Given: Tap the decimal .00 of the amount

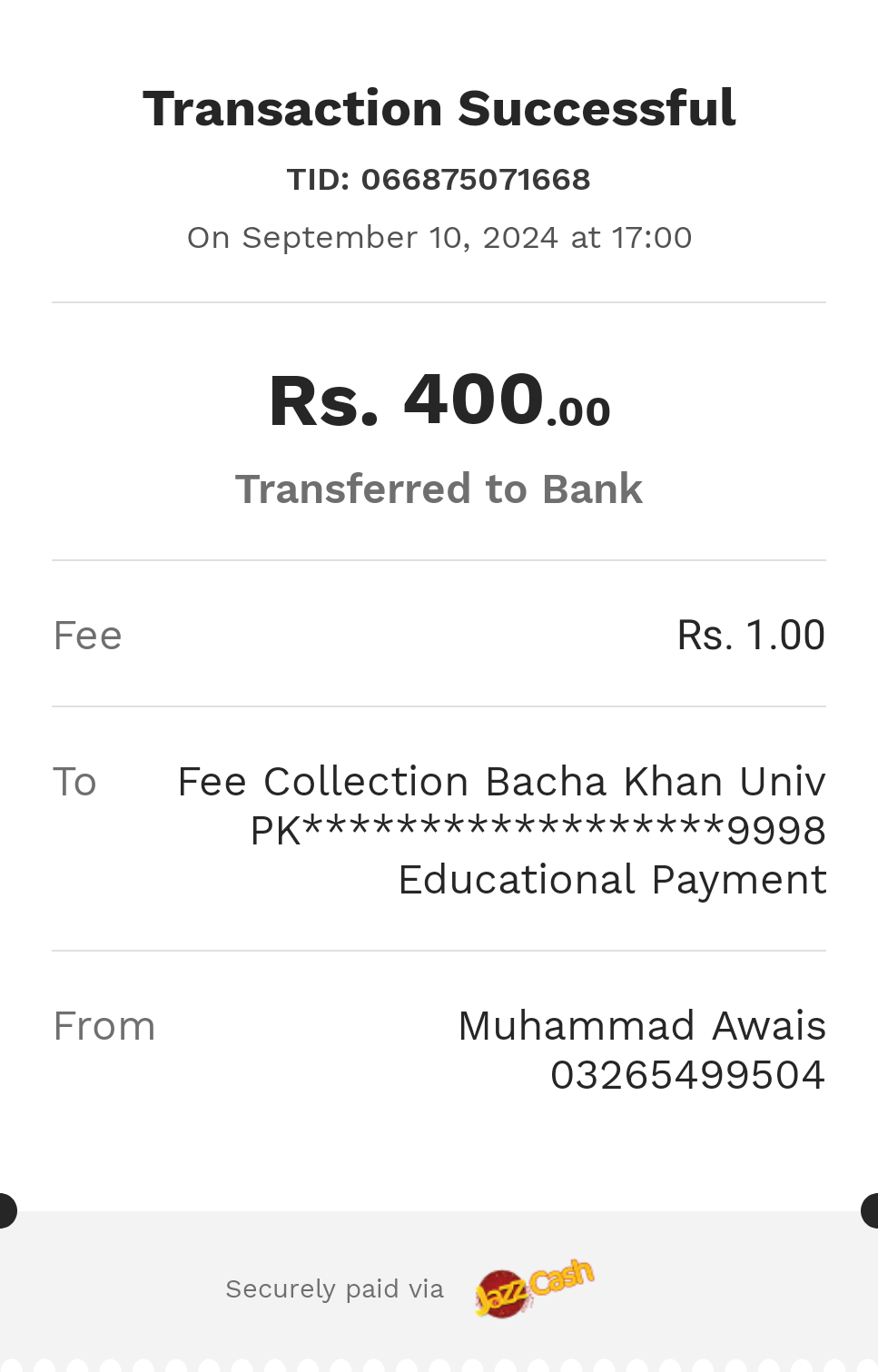Looking at the screenshot, I should coord(578,412).
